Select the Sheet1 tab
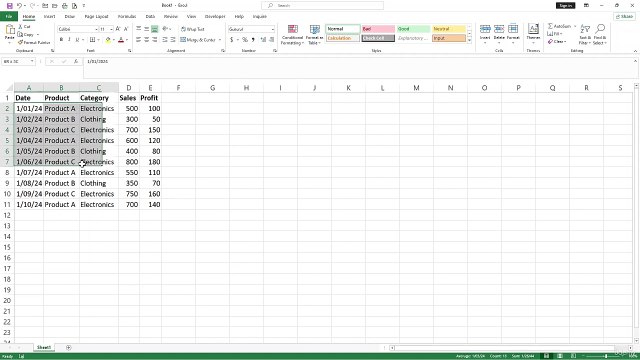640x360 pixels. click(44, 348)
